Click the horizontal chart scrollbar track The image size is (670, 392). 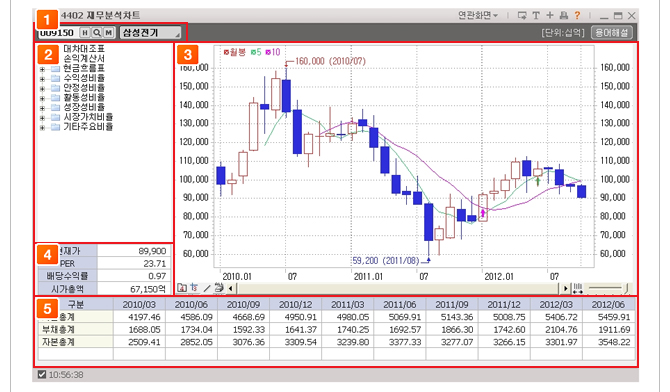coord(398,289)
